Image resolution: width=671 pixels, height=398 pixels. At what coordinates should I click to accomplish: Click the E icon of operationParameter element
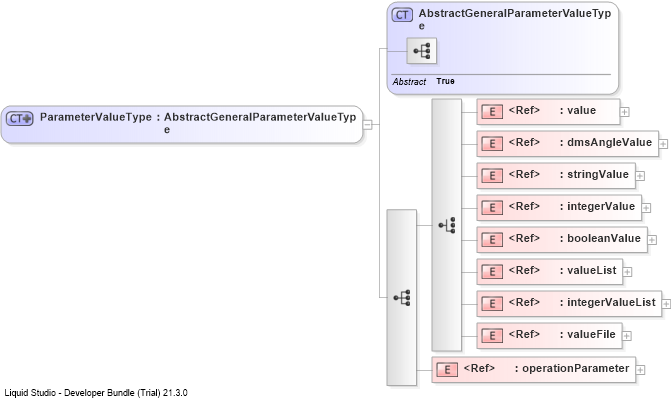click(447, 370)
